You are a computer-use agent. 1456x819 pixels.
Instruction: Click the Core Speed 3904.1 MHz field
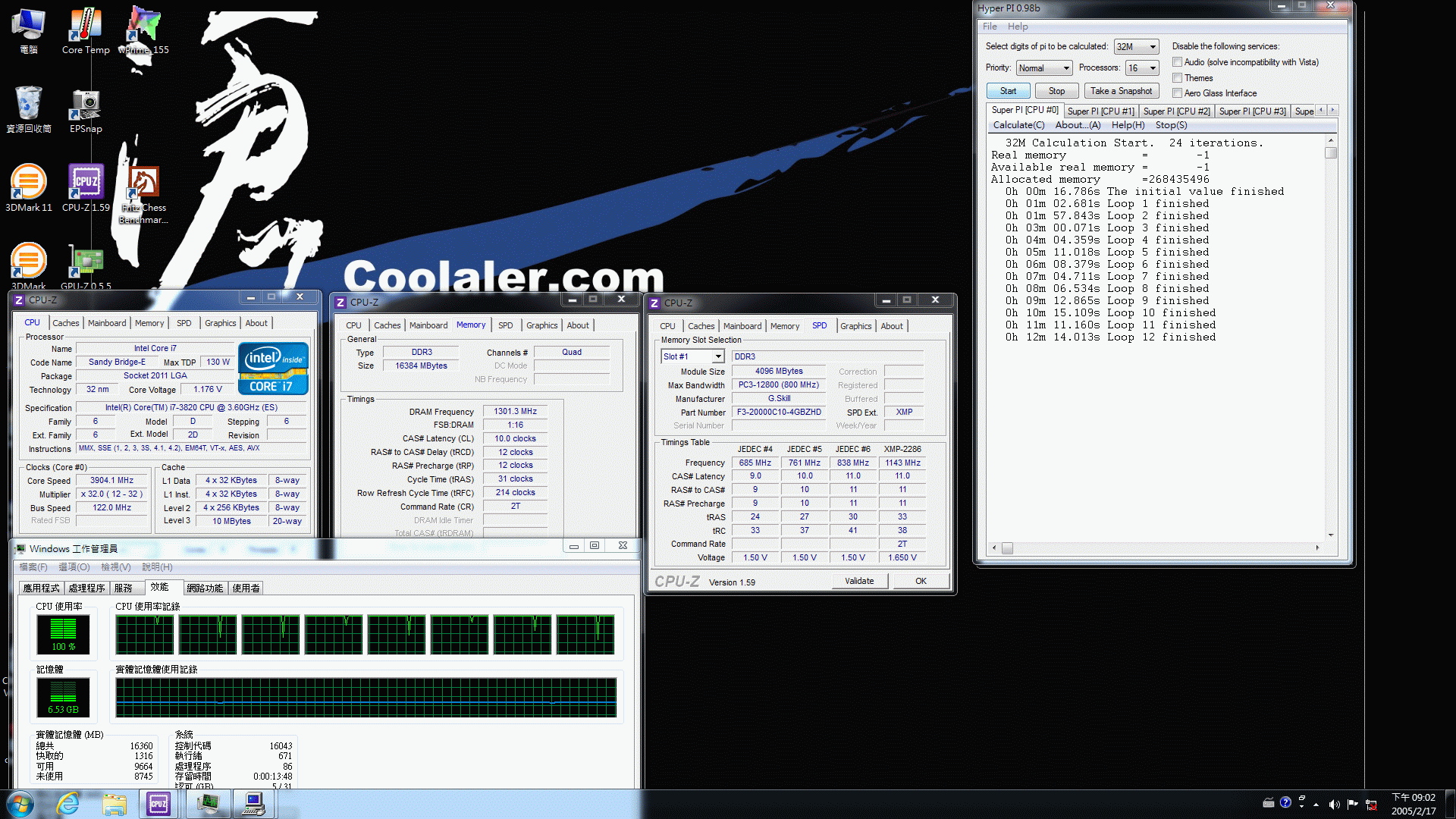click(111, 481)
